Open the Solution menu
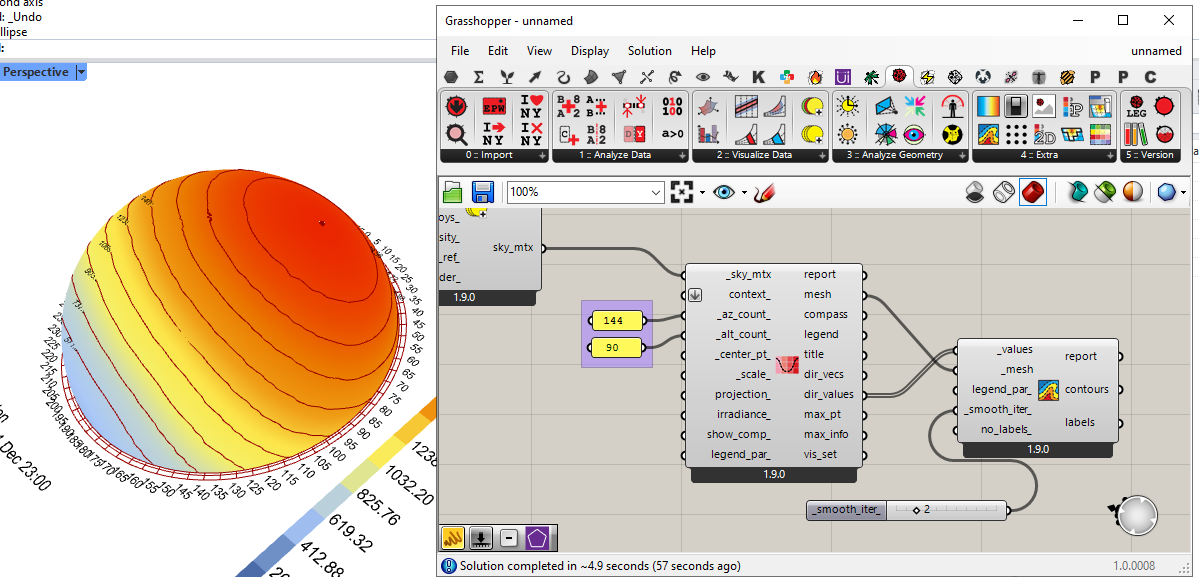 (x=649, y=51)
